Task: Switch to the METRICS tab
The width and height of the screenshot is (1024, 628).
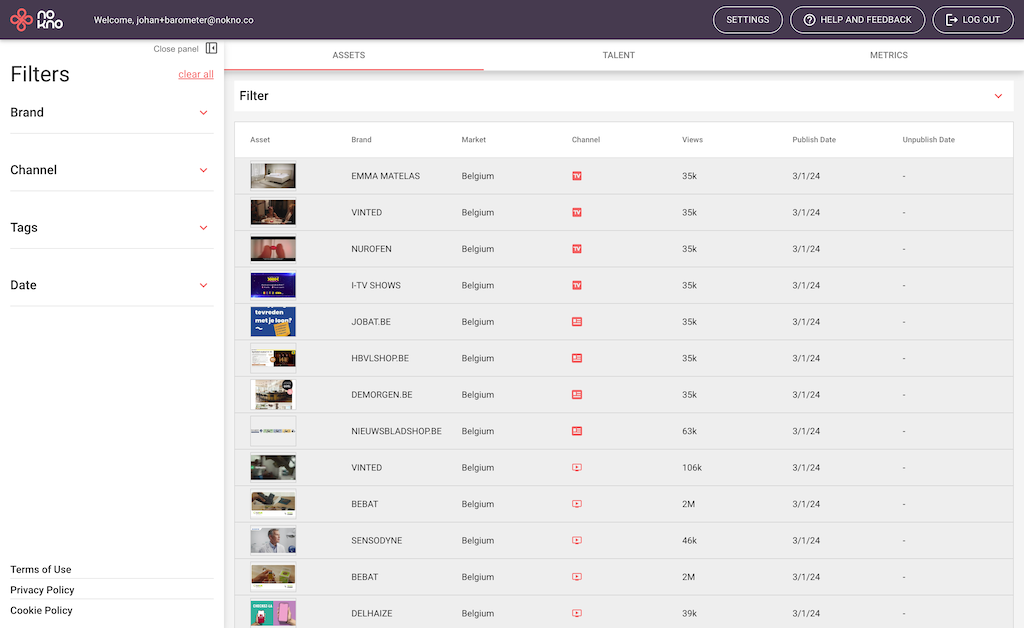Action: (x=889, y=55)
